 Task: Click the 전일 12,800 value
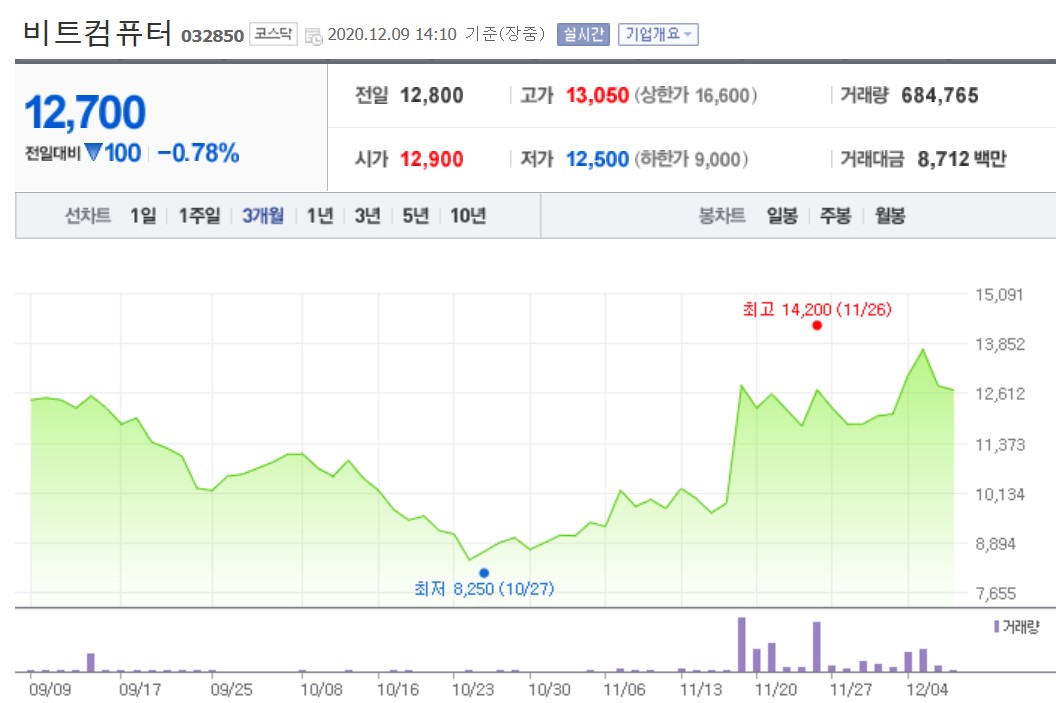point(432,95)
